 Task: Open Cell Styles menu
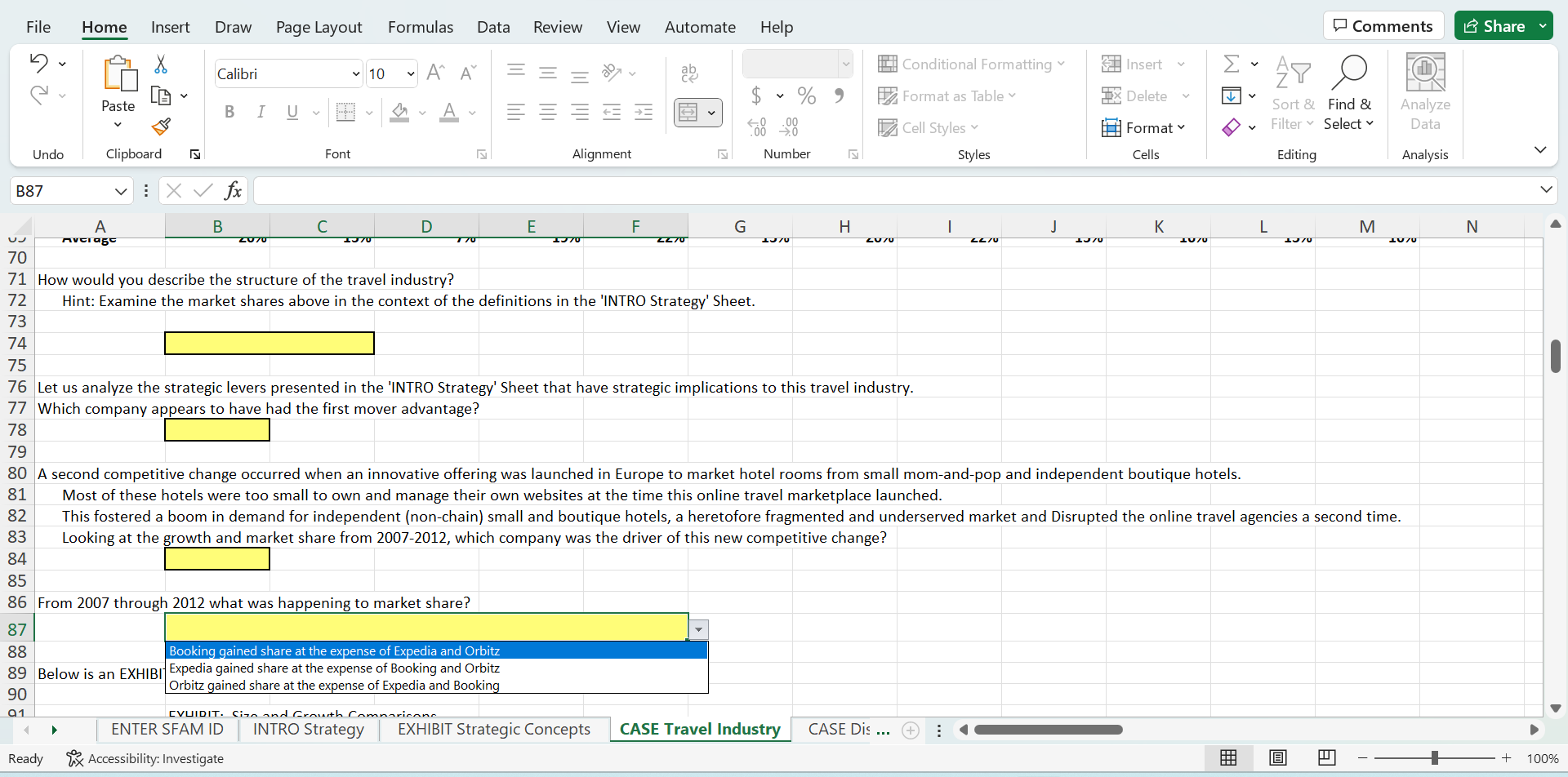[x=928, y=127]
